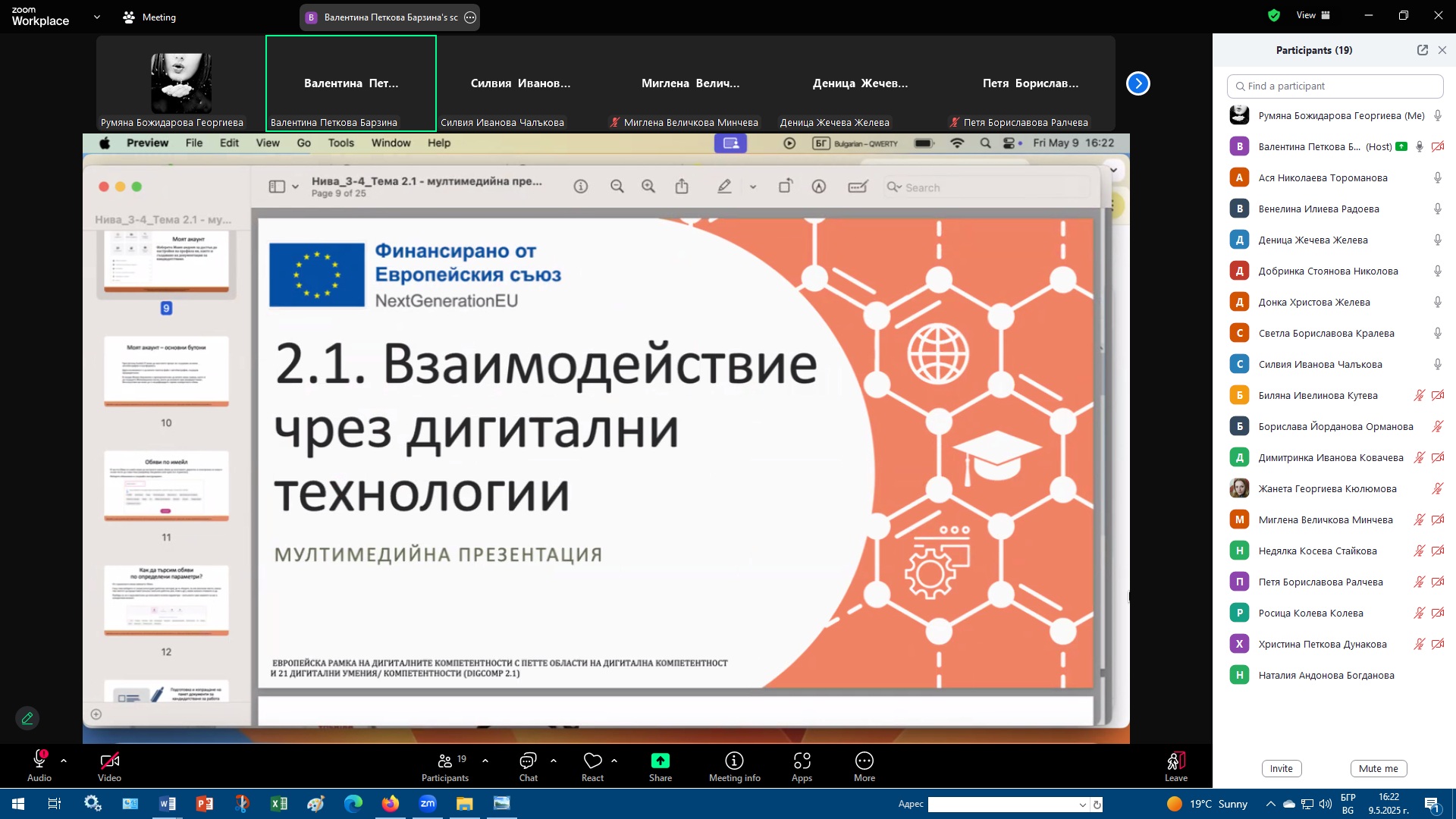Toggle mic for Деница Жечева Желева

pos(1437,240)
